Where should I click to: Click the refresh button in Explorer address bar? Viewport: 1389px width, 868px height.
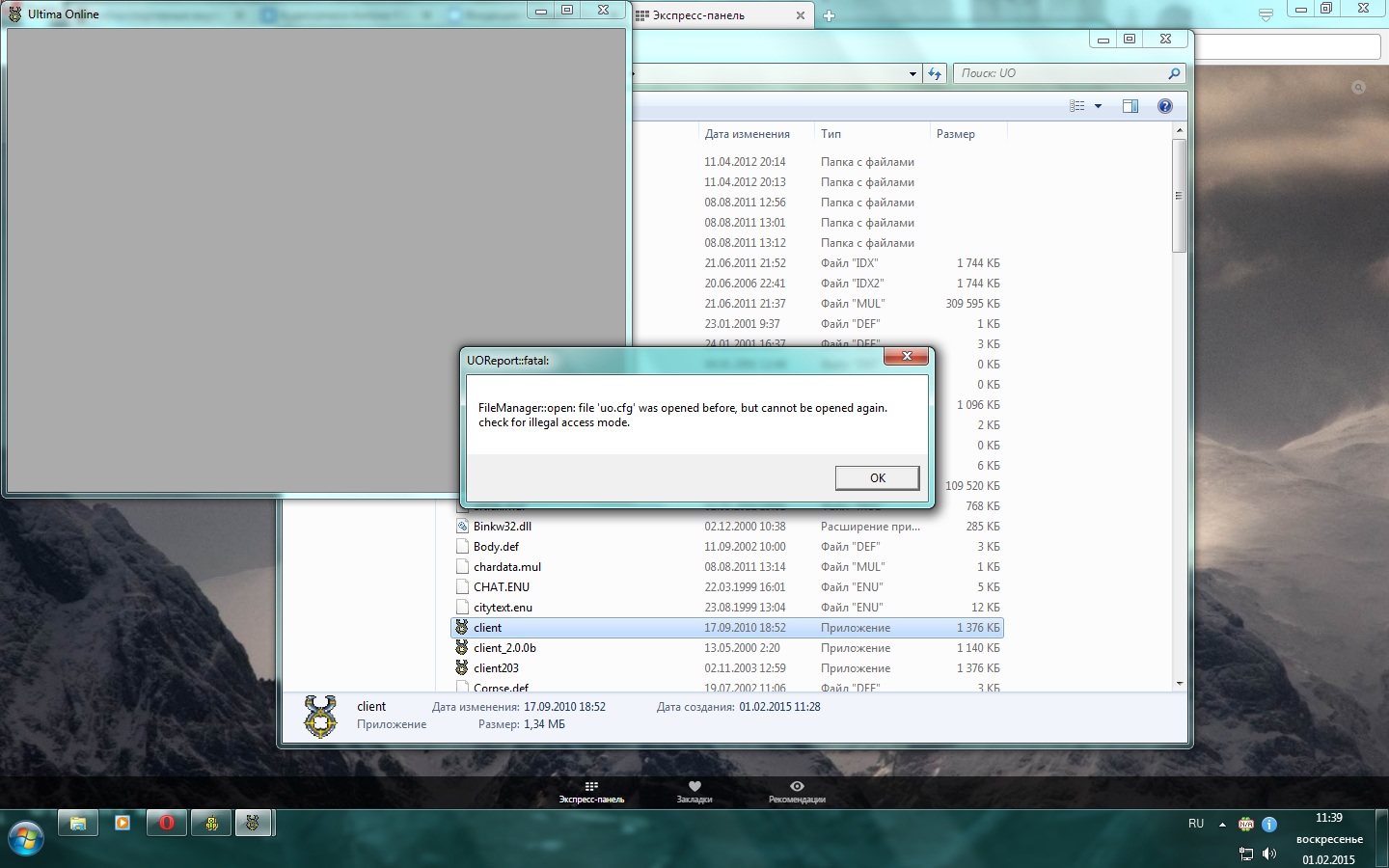point(935,73)
